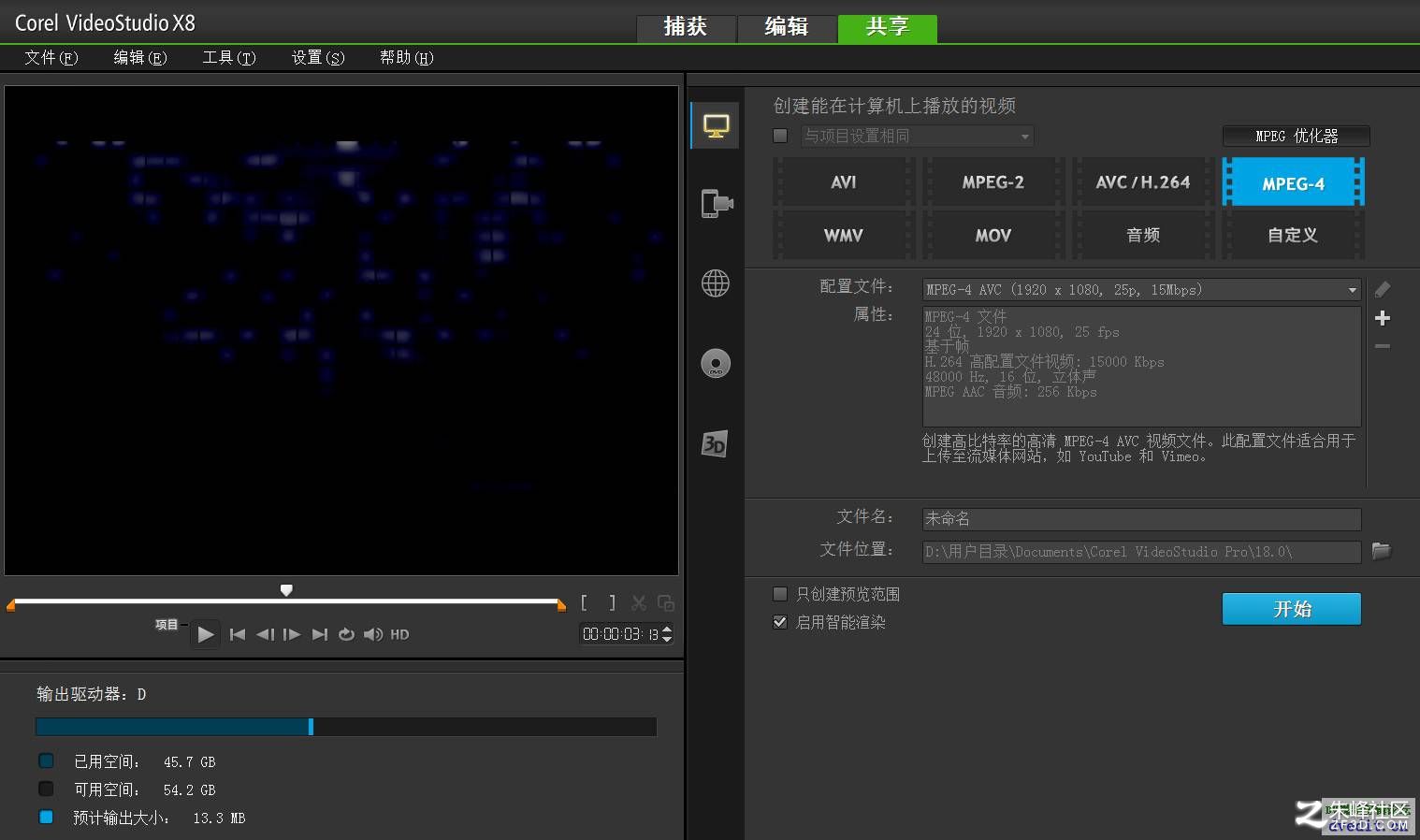Choose the MPEG-4 format button
This screenshot has width=1420, height=840.
(1293, 182)
